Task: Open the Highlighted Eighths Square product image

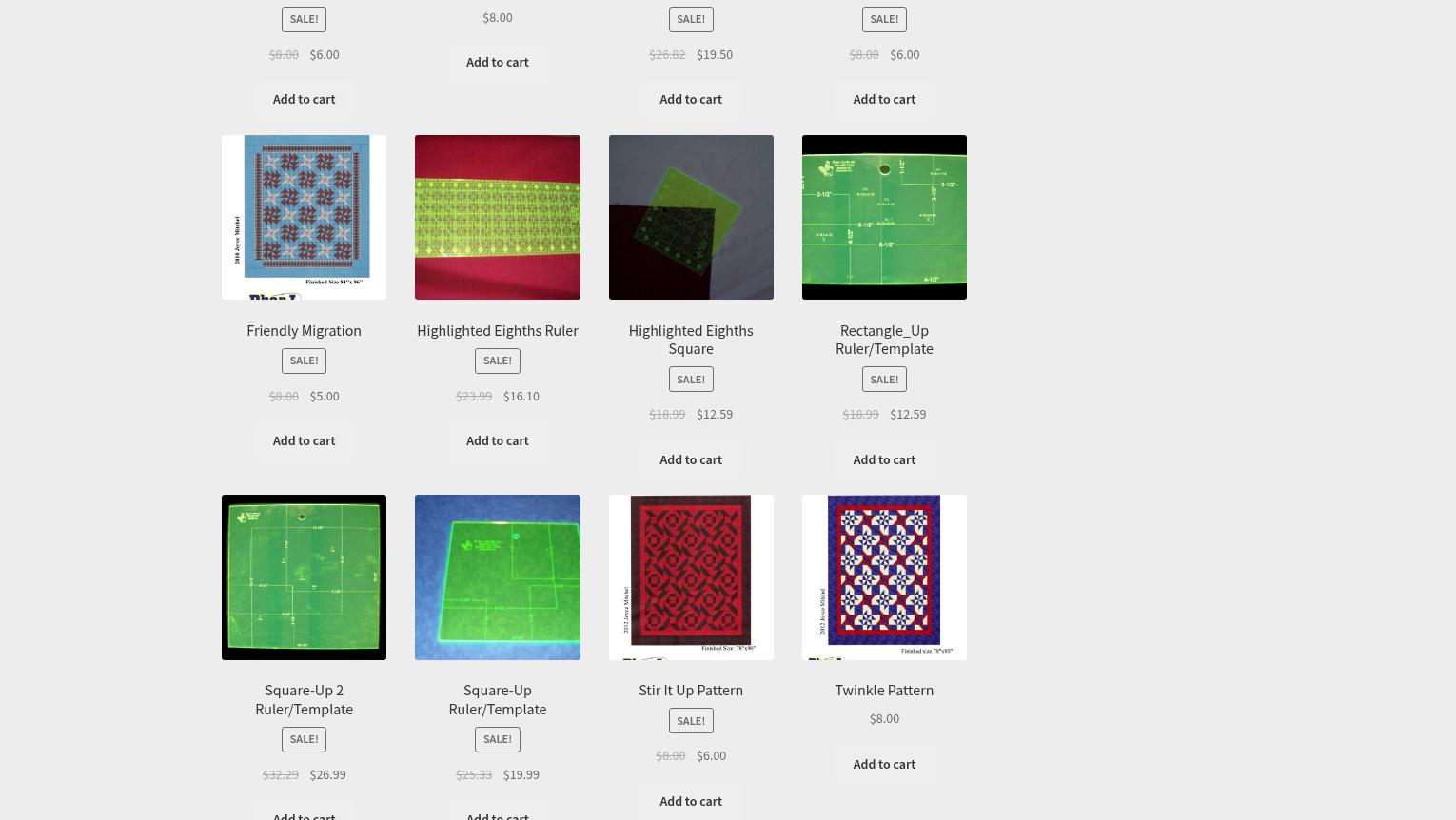Action: (691, 217)
